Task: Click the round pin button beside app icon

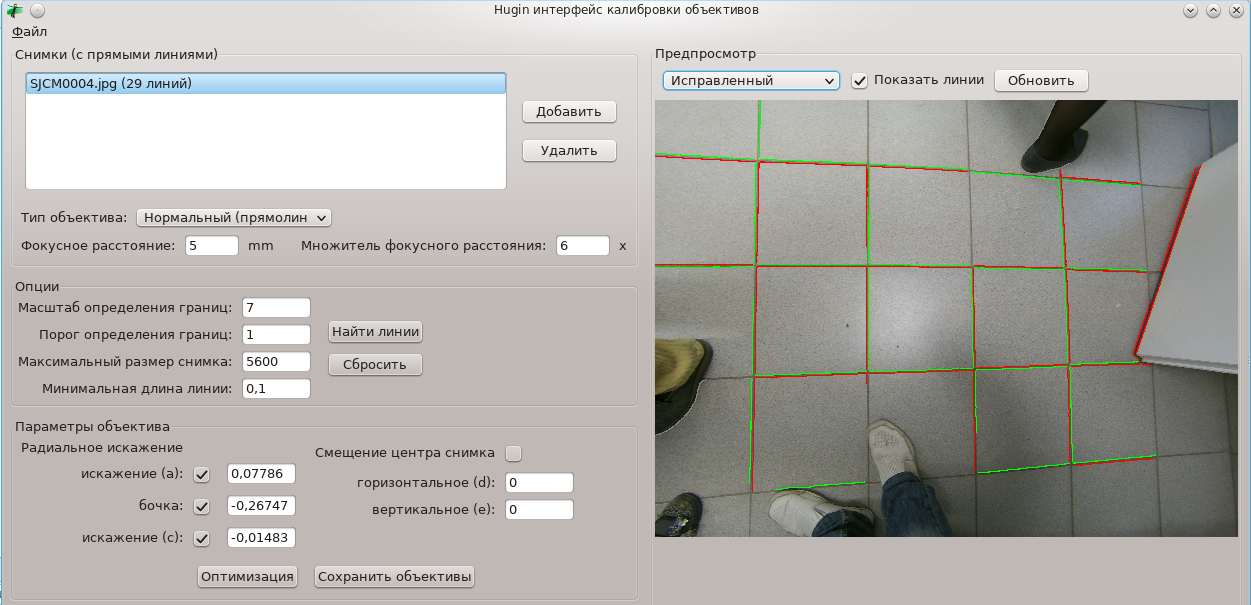Action: pyautogui.click(x=37, y=10)
